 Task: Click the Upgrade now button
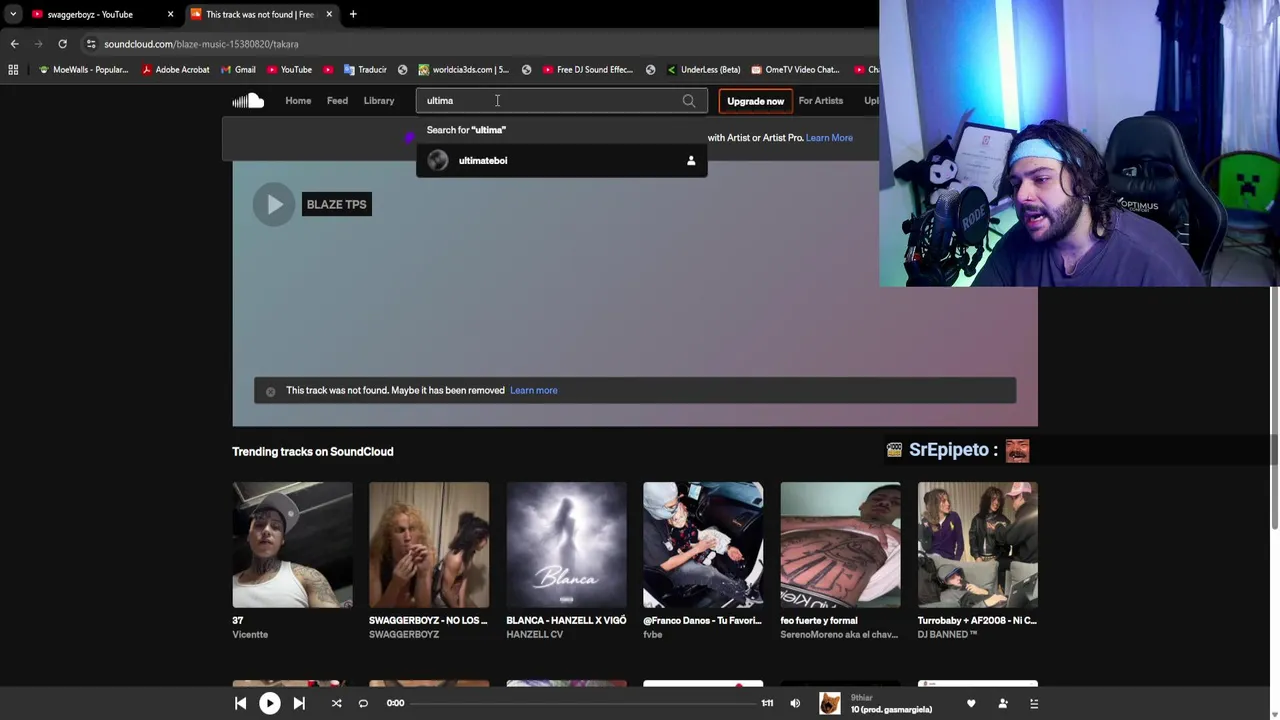[755, 101]
